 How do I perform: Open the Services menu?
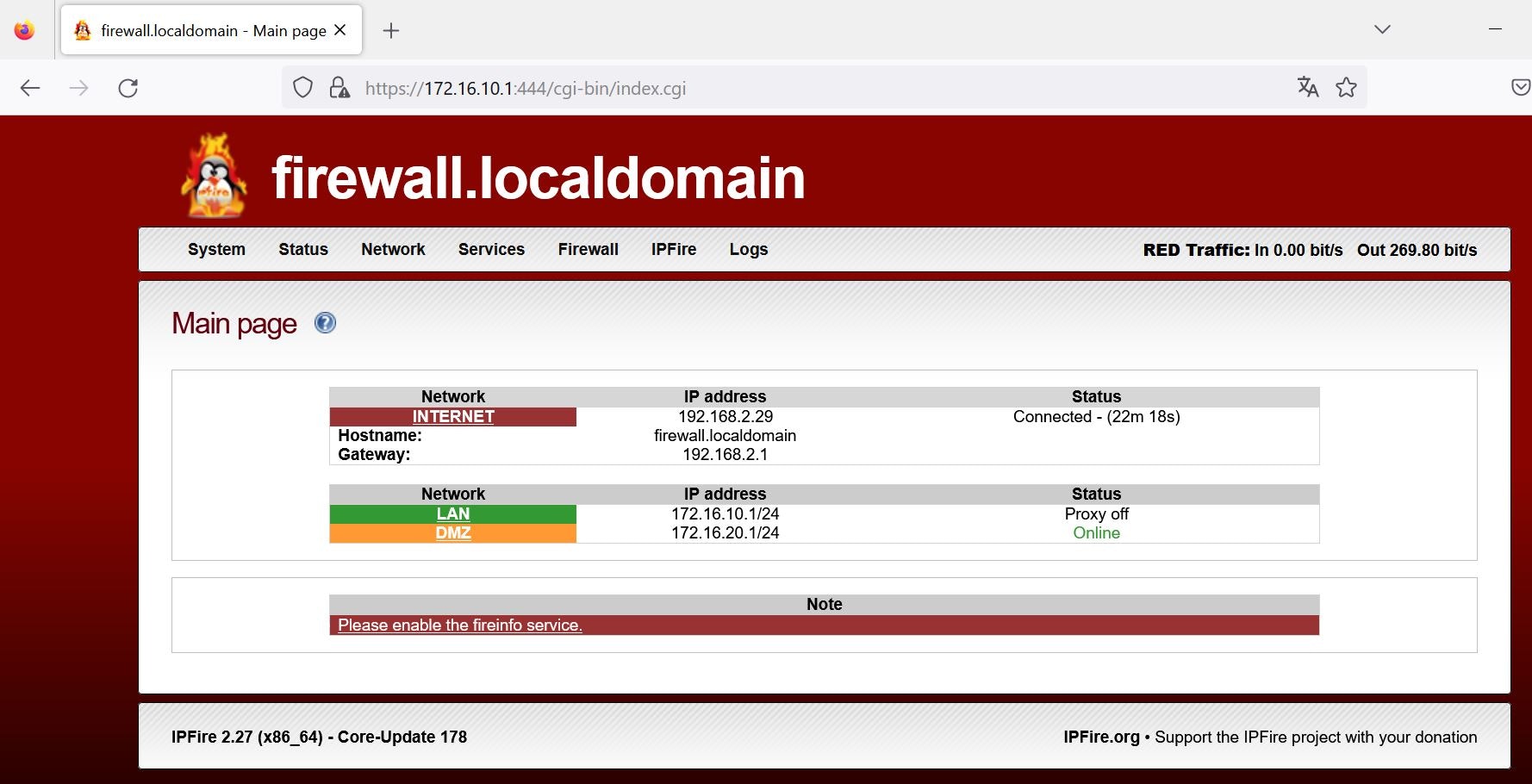[491, 249]
